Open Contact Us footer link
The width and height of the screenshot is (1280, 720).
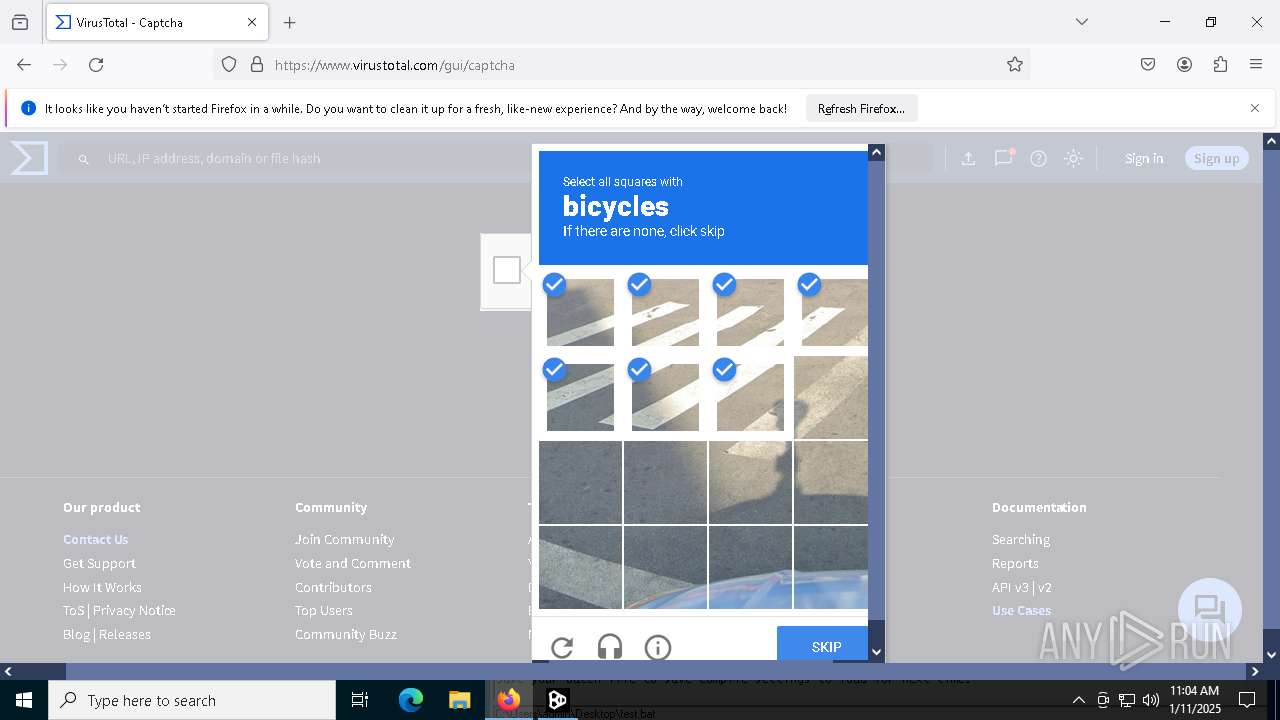[x=95, y=539]
